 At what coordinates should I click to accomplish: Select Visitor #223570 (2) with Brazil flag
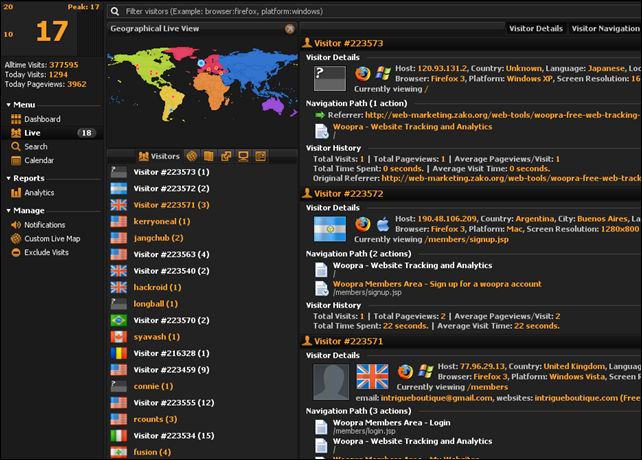point(202,320)
